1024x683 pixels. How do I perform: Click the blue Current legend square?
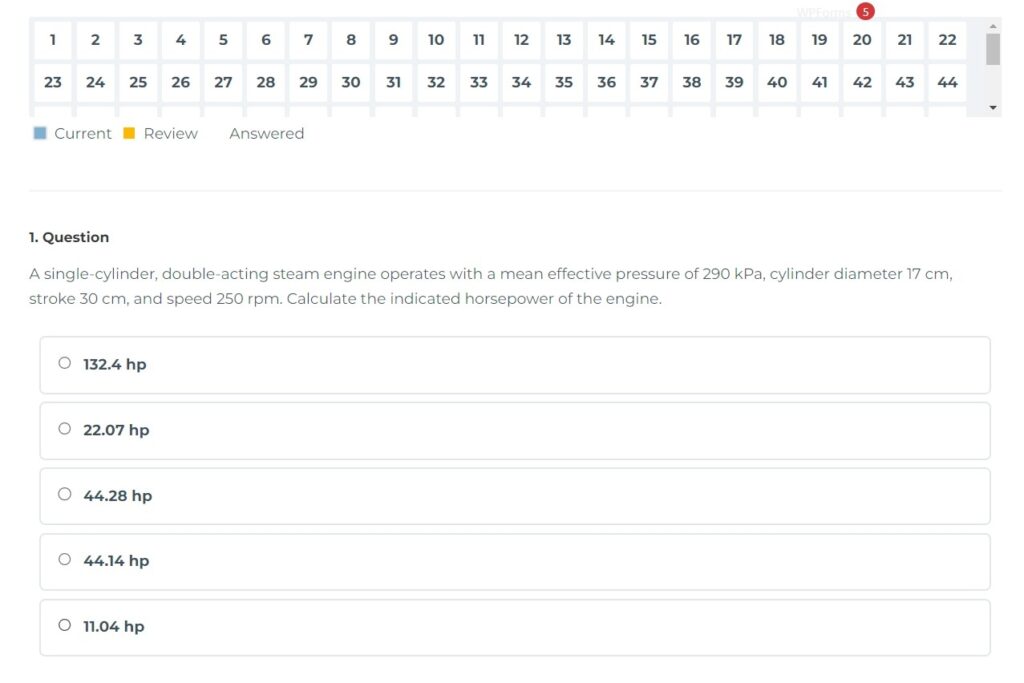pos(40,133)
